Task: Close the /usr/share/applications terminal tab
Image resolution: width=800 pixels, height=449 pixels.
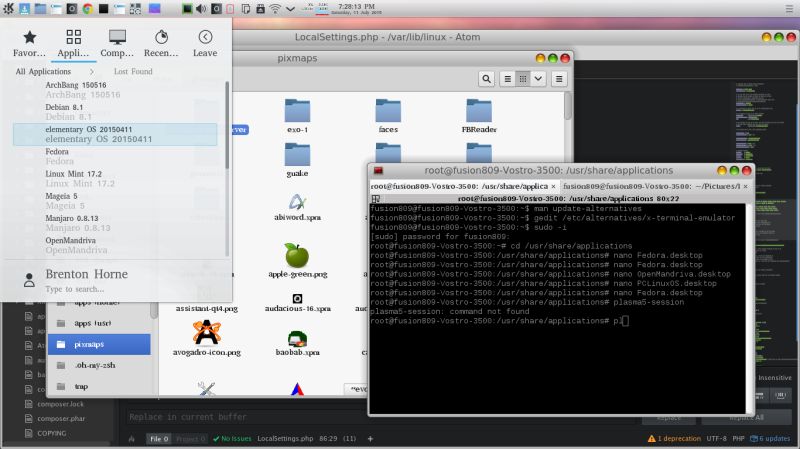Action: tap(553, 187)
